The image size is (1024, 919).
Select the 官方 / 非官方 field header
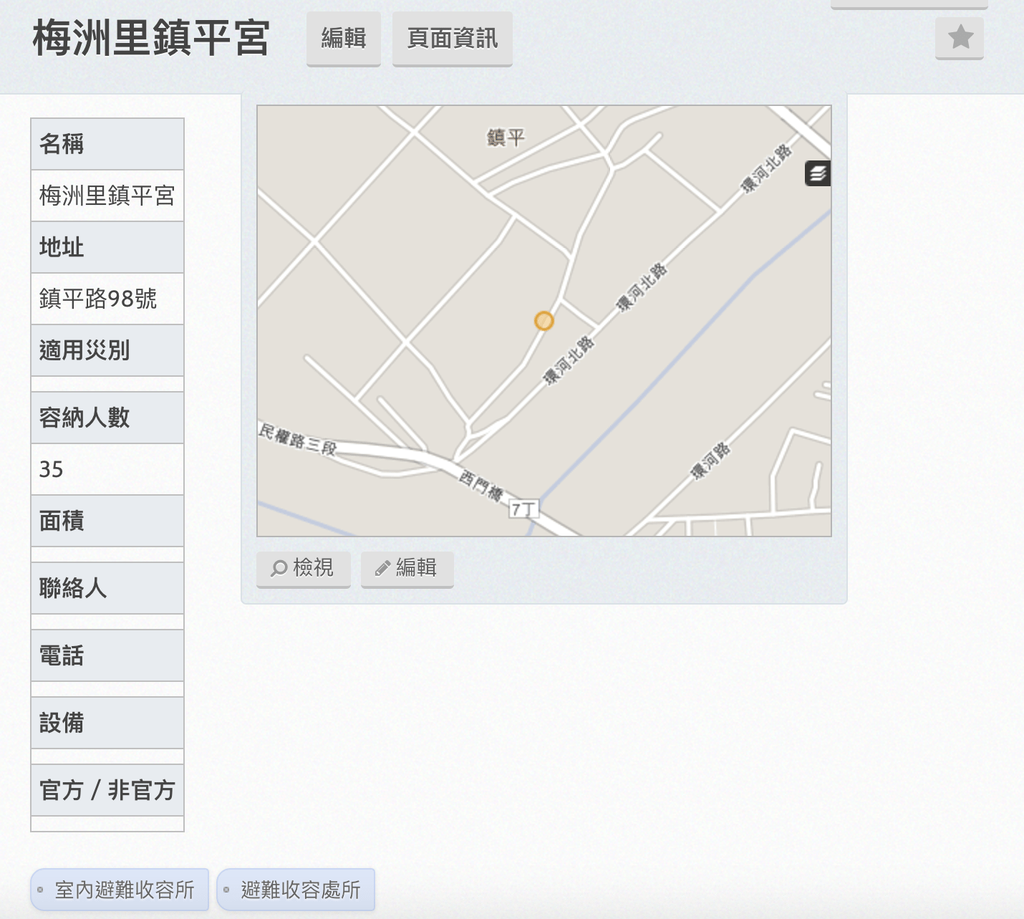point(107,790)
